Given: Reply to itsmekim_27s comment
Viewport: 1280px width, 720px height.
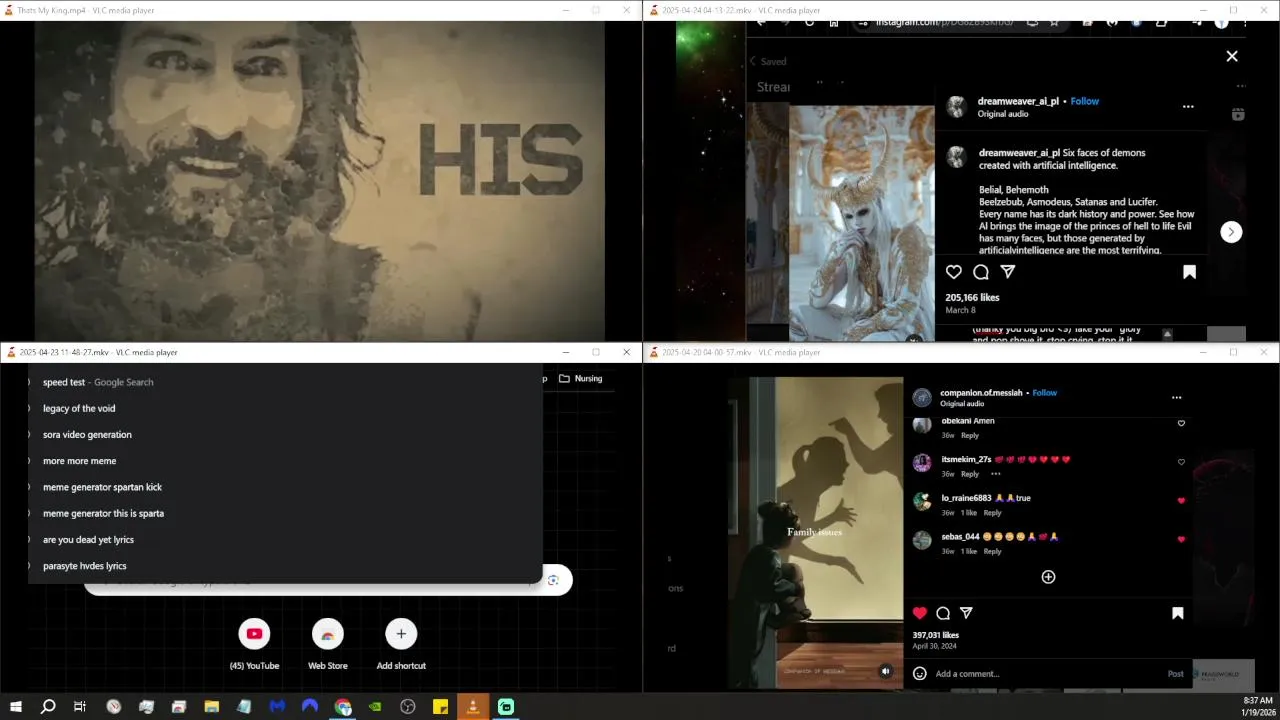Looking at the screenshot, I should (970, 474).
